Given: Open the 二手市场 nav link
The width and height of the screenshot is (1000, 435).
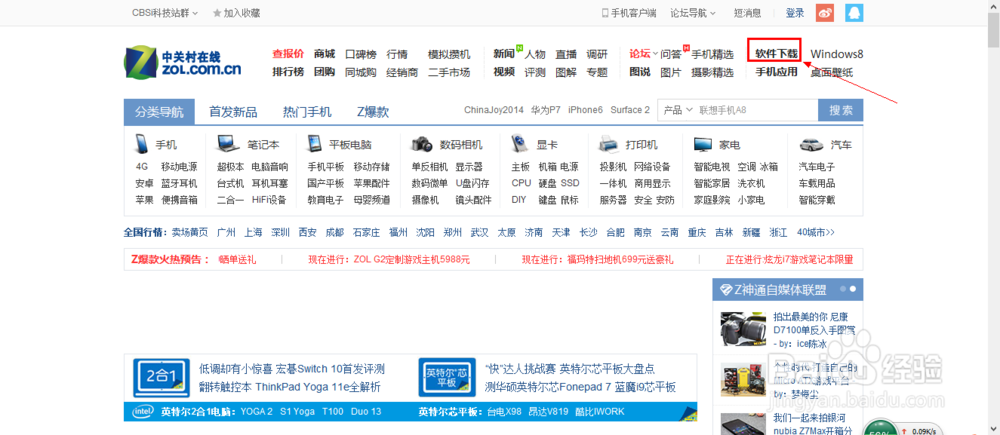Looking at the screenshot, I should click(x=449, y=72).
